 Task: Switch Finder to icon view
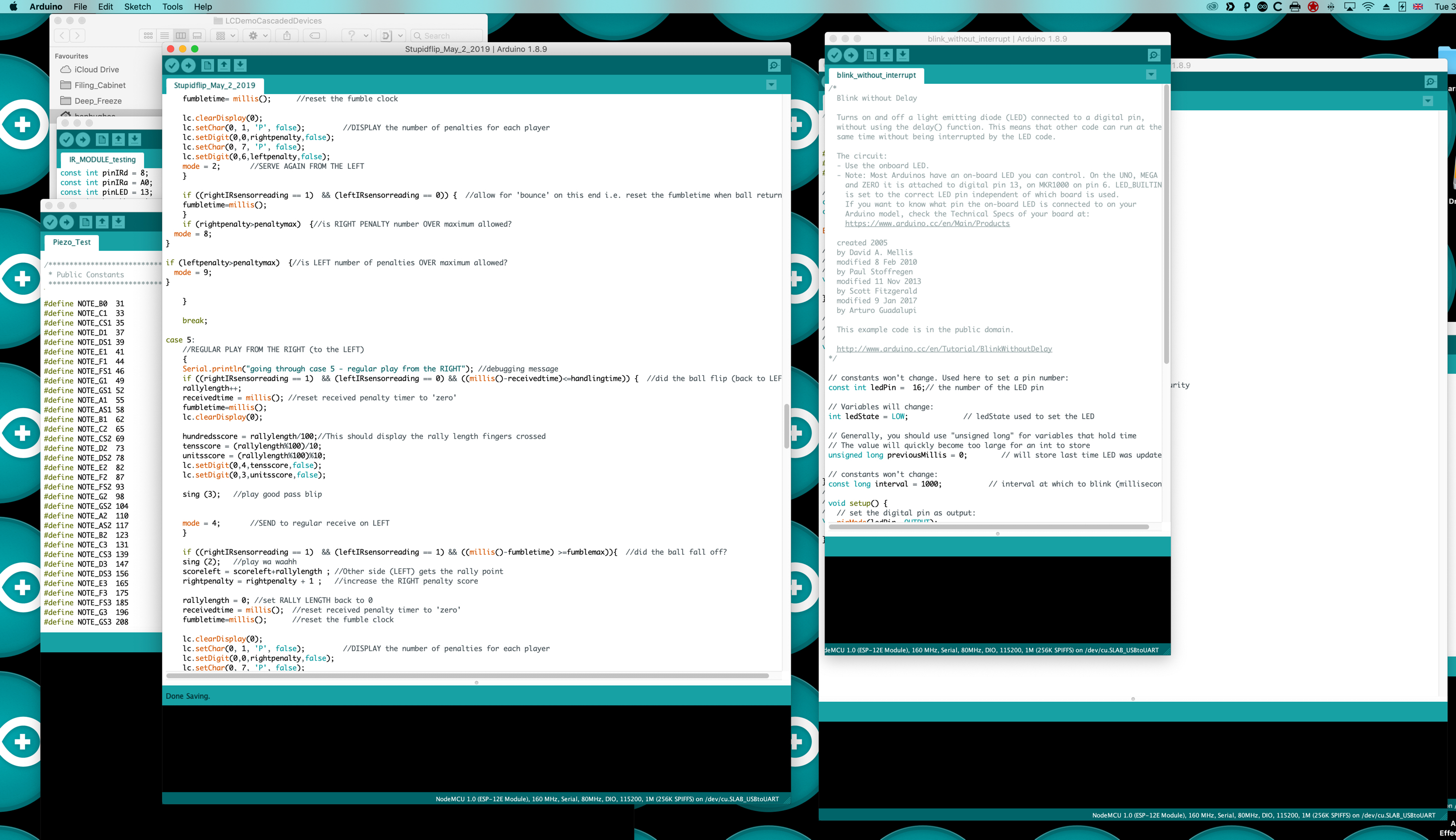(148, 35)
